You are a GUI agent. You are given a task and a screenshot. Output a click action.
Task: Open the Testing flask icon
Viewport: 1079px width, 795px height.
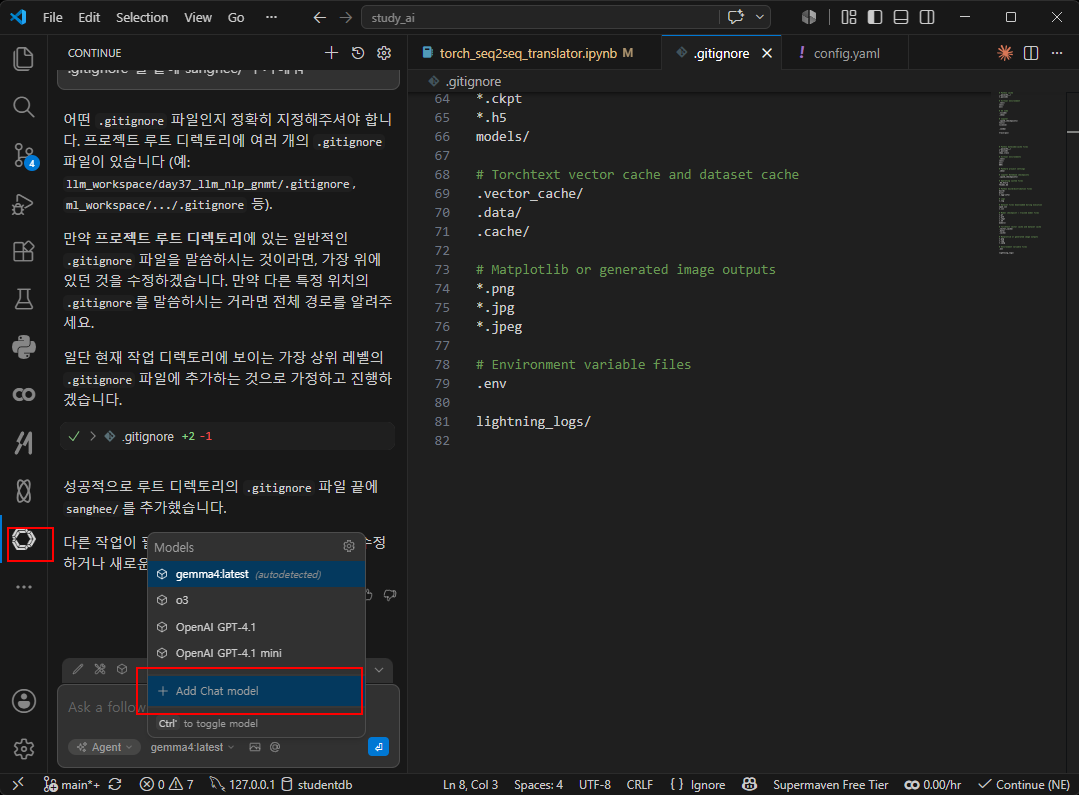23,299
